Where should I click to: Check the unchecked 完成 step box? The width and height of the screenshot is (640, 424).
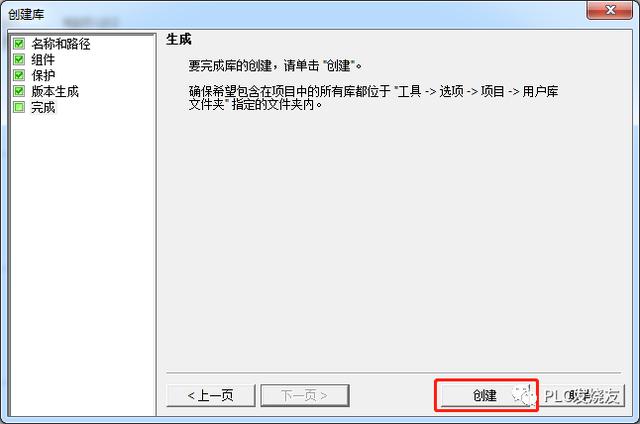(19, 107)
